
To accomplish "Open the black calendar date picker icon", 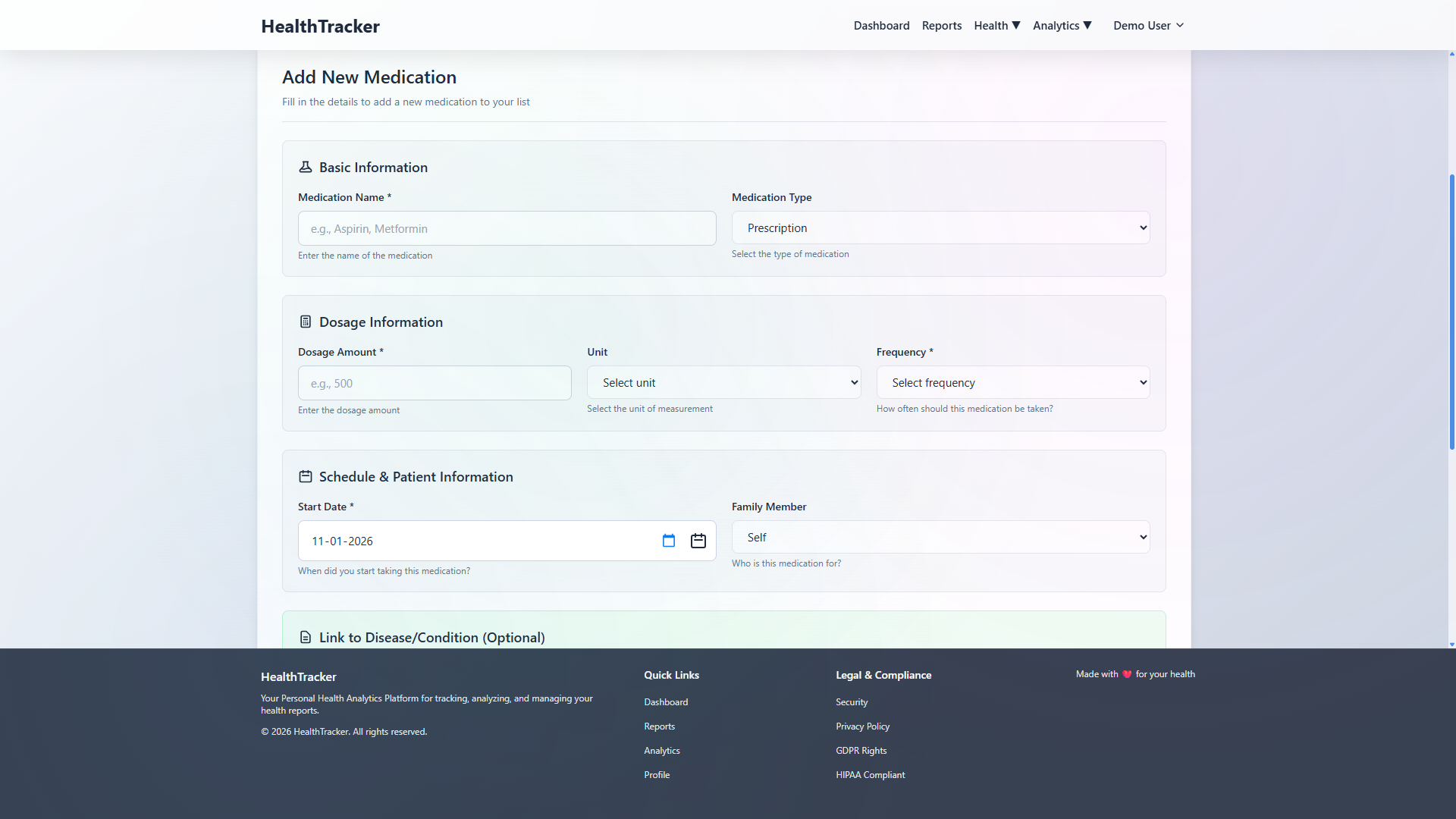I will pyautogui.click(x=698, y=541).
